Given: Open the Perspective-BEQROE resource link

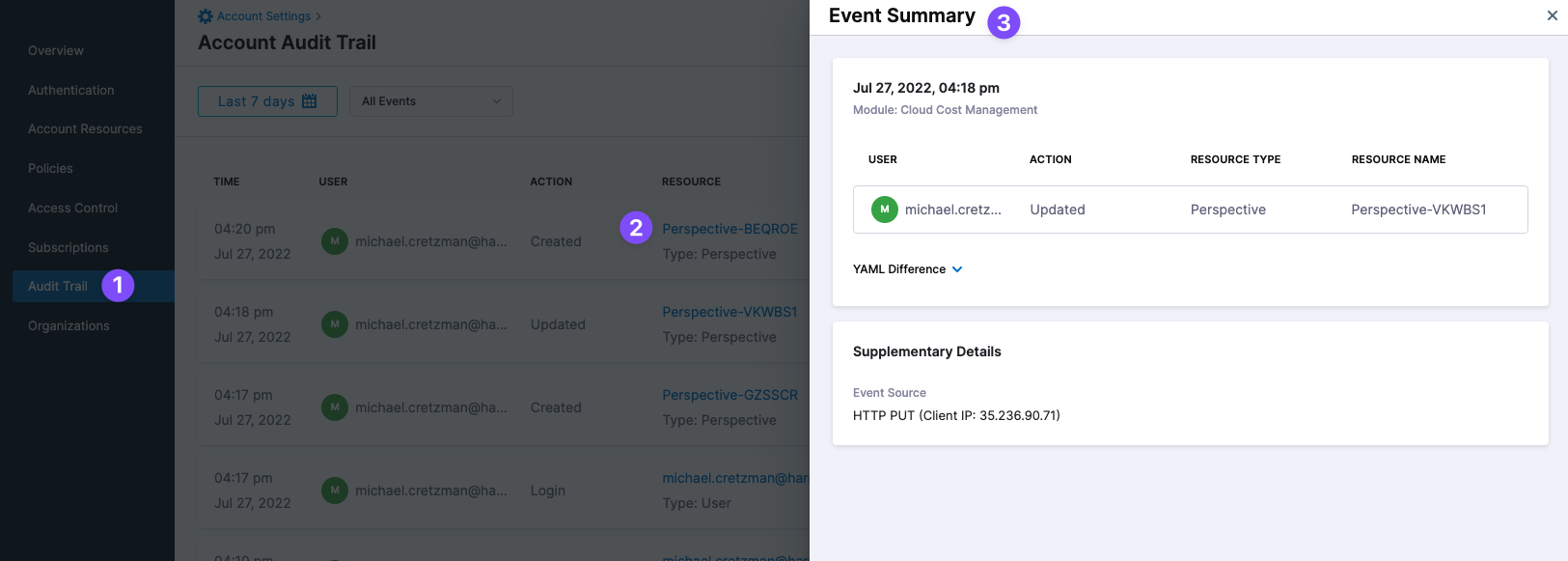Looking at the screenshot, I should 729,229.
